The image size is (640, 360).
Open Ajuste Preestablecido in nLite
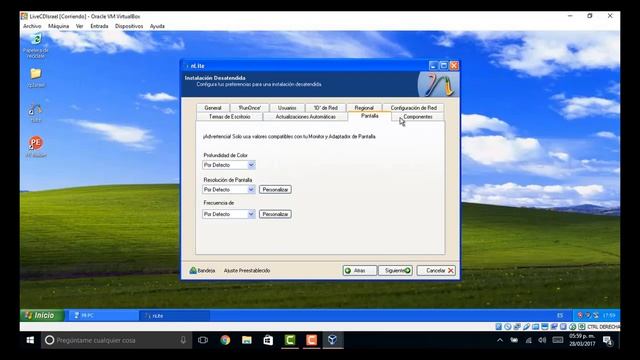[x=247, y=270]
